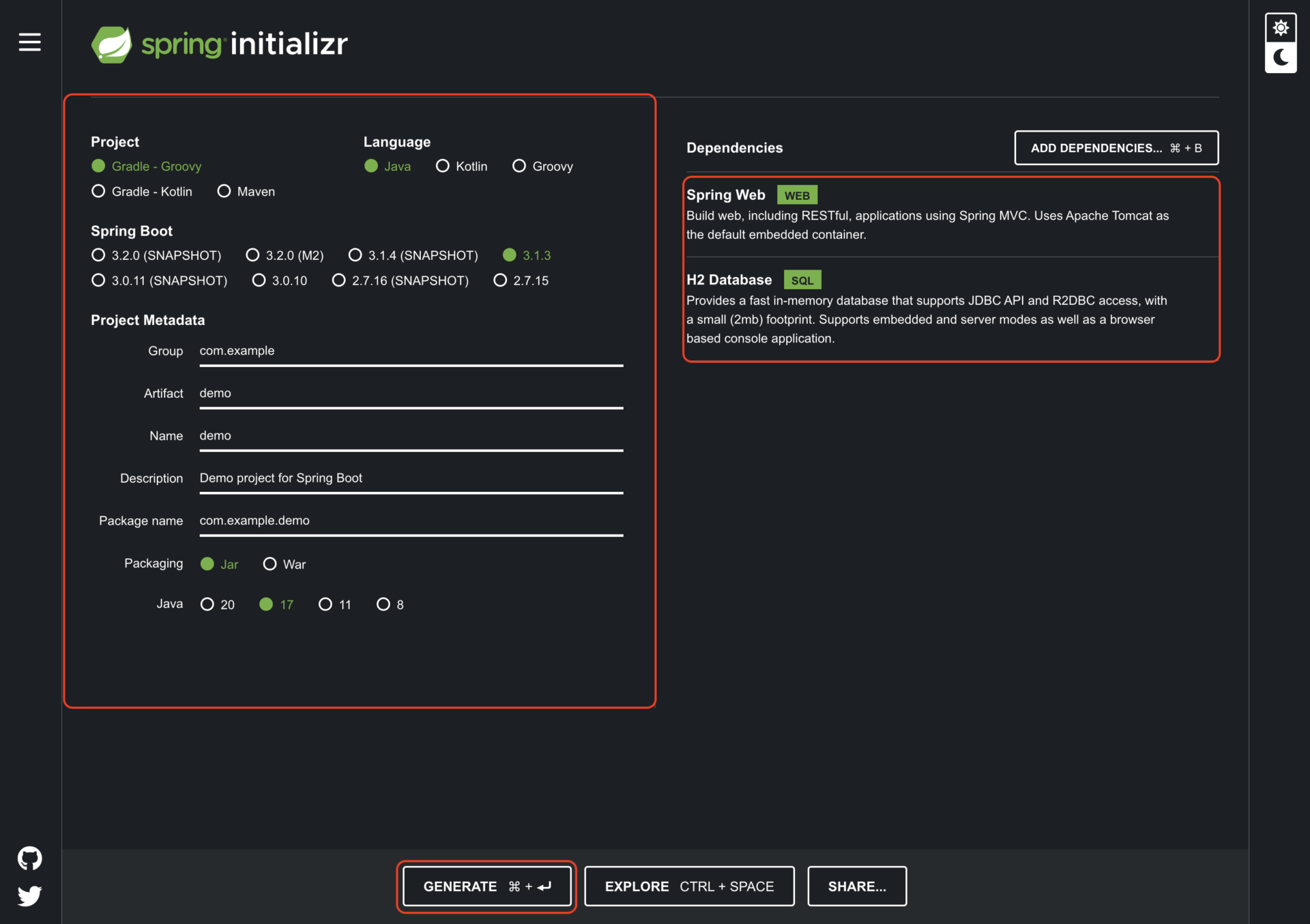Screen dimensions: 1310x924
Task: Click the Spring Web dependency title
Action: (x=726, y=195)
